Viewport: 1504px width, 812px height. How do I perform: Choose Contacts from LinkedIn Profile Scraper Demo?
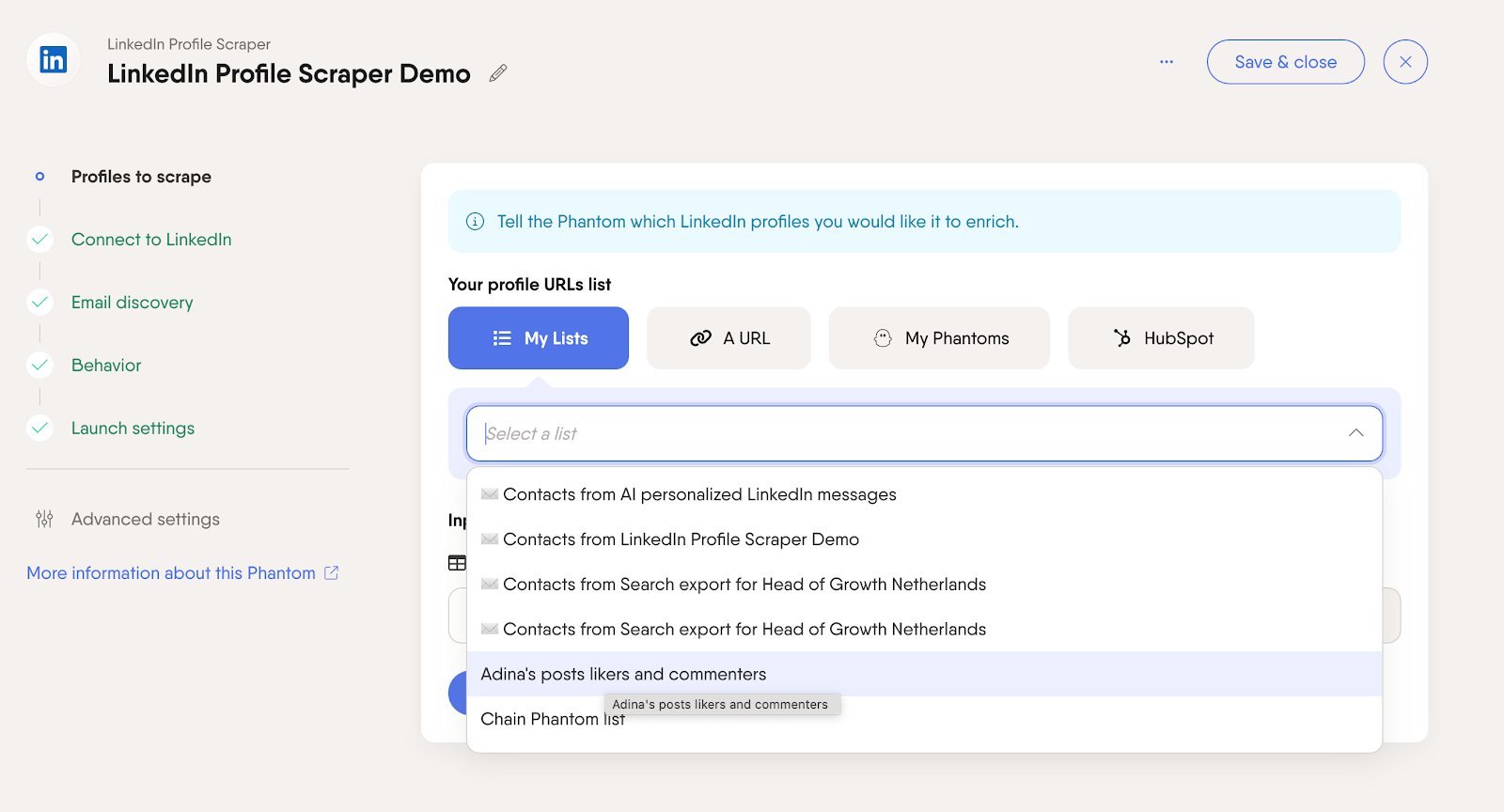[x=924, y=539]
